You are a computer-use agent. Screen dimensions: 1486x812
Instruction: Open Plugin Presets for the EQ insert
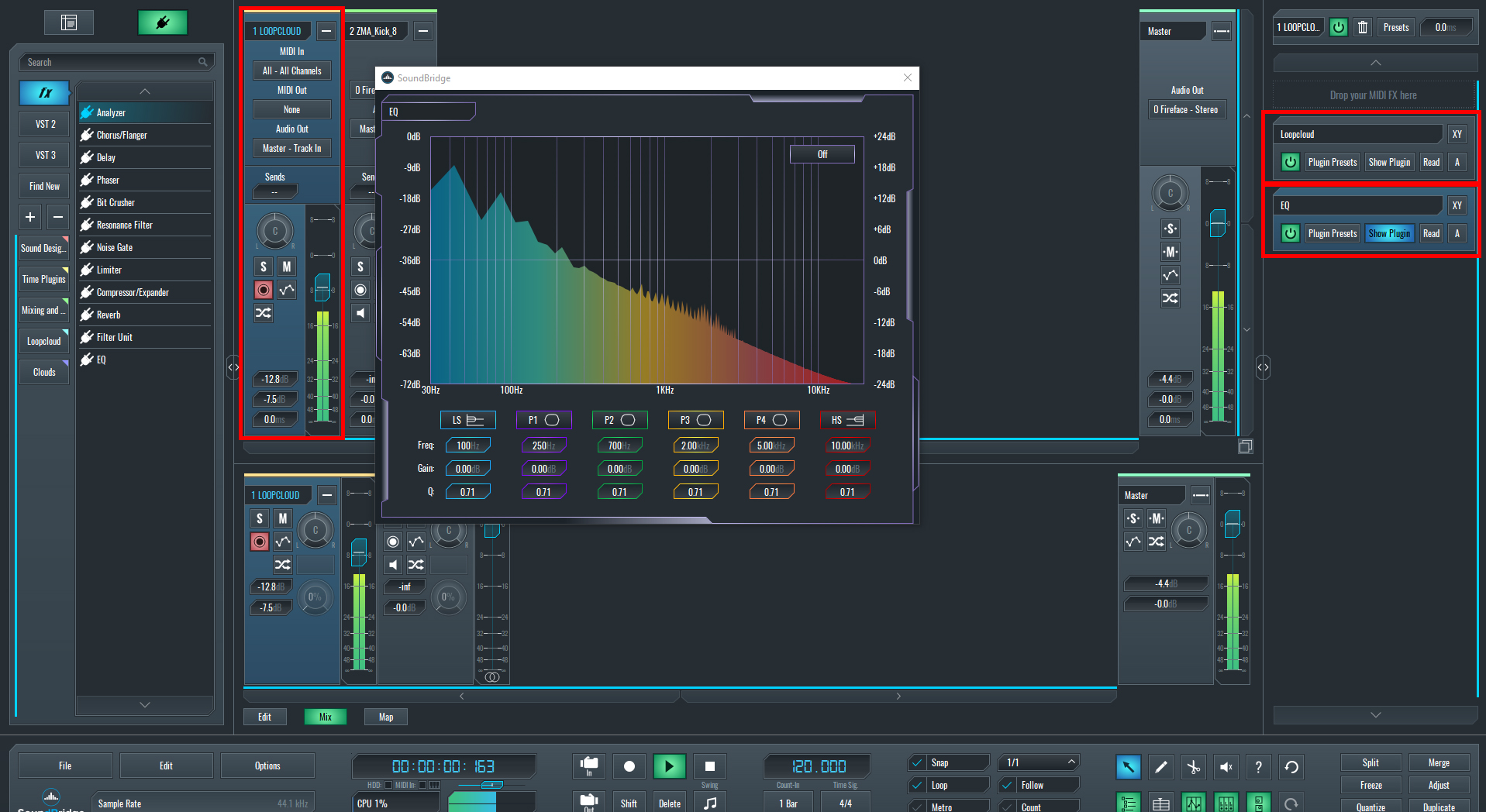pyautogui.click(x=1333, y=233)
